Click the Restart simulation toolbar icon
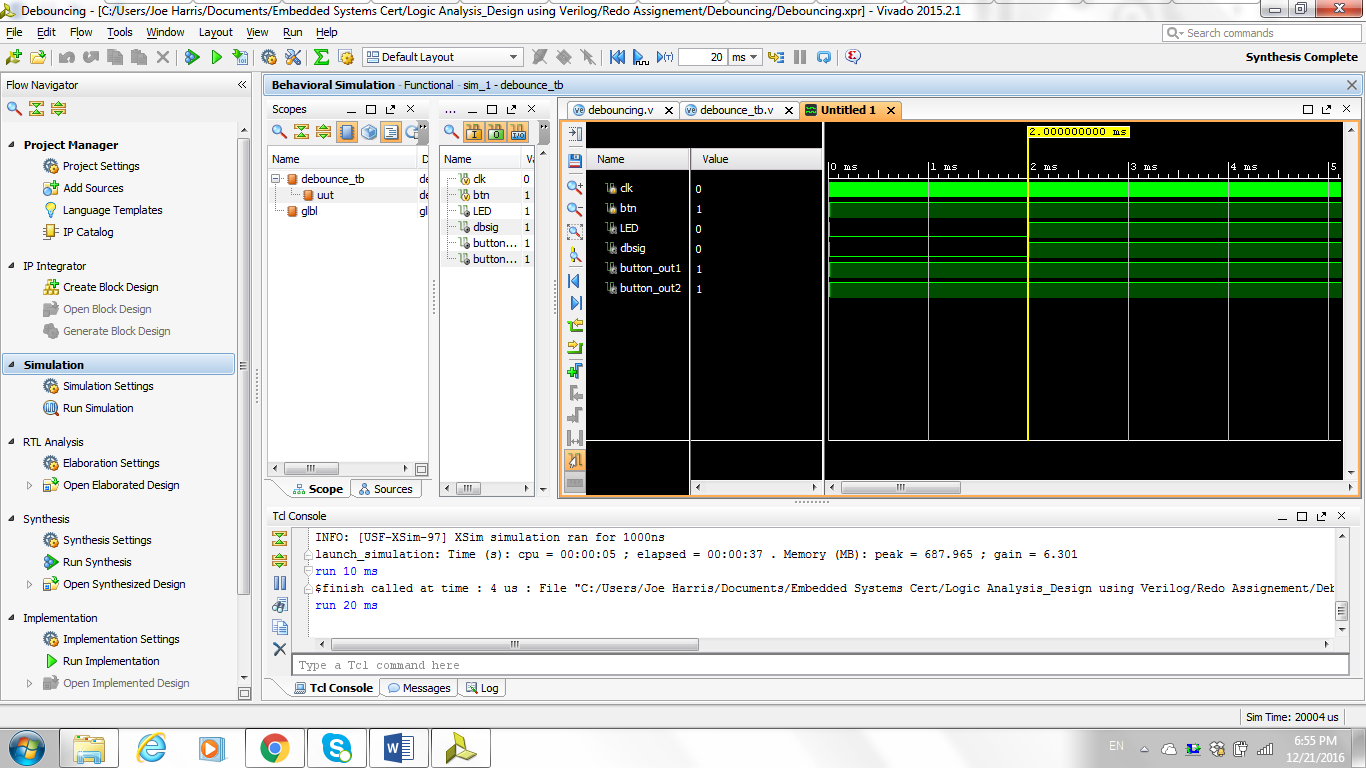Viewport: 1366px width, 768px height. 618,57
